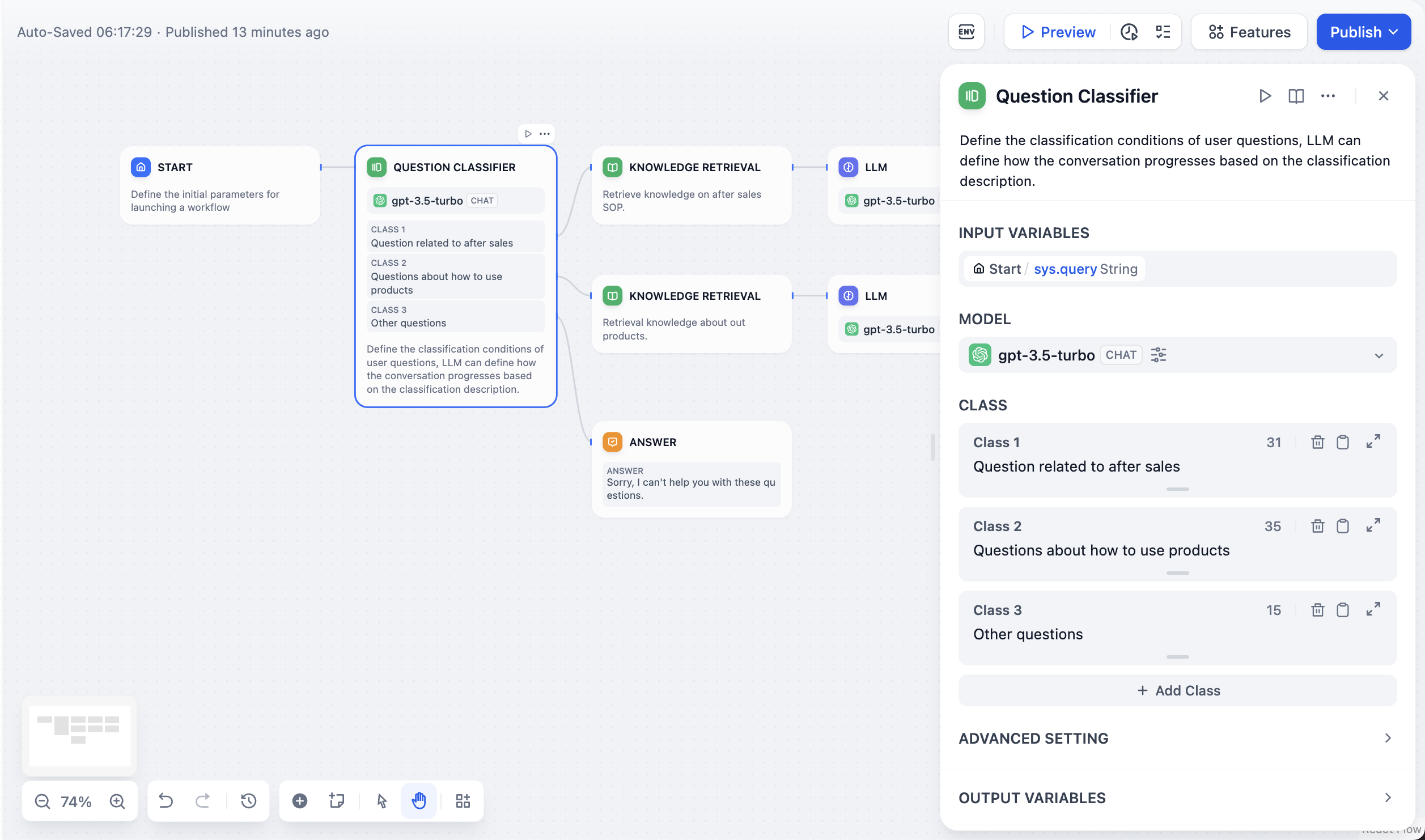The image size is (1425, 840).
Task: Open the gpt-3.5-turbo model dropdown
Action: click(x=1379, y=355)
